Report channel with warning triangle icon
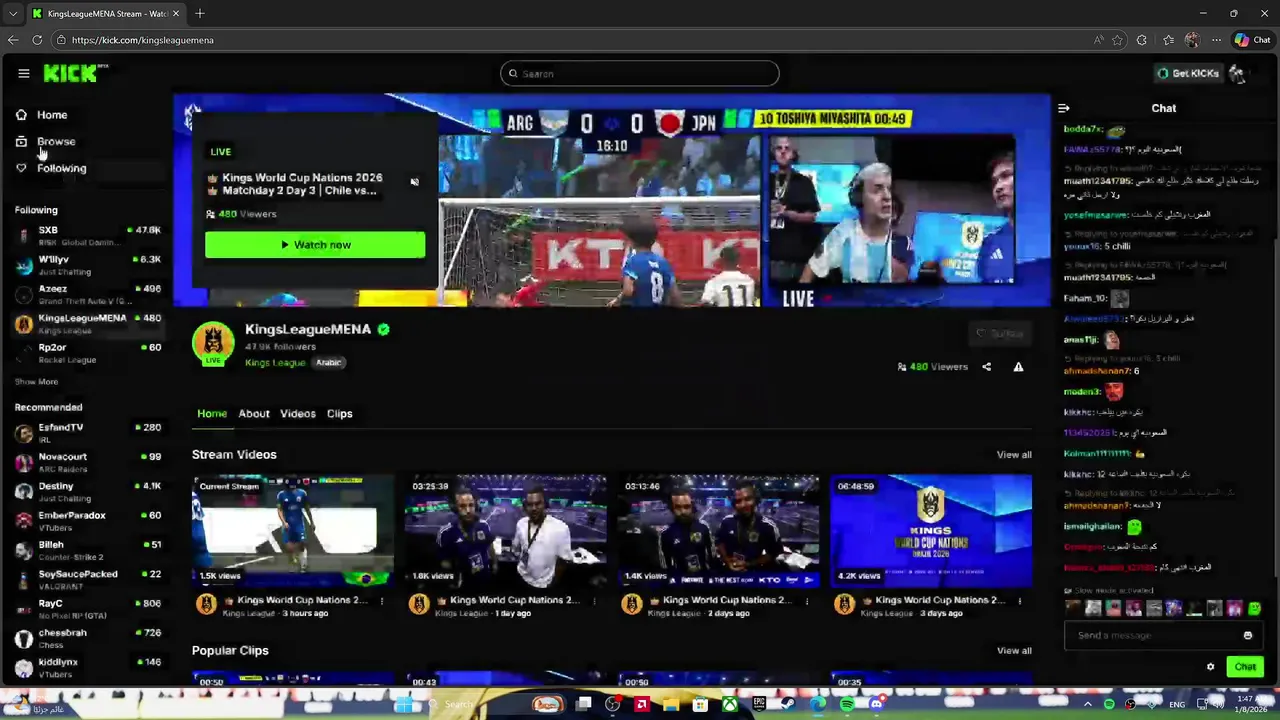Image resolution: width=1280 pixels, height=720 pixels. [x=1018, y=367]
